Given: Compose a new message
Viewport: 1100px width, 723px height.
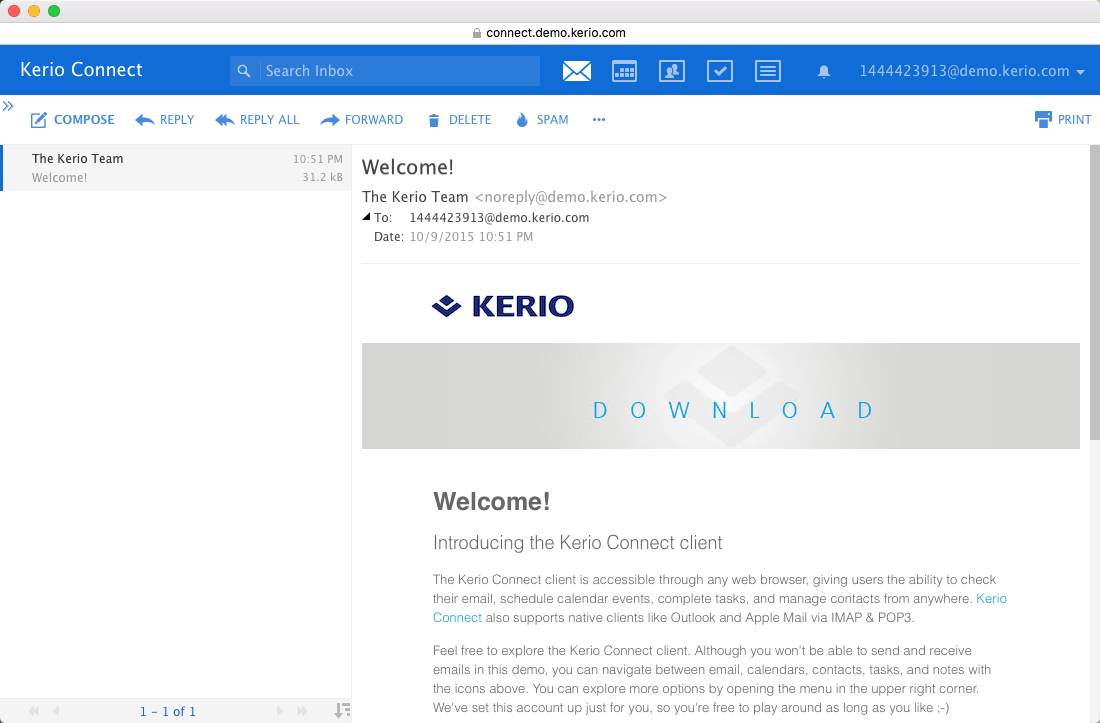Looking at the screenshot, I should coord(73,120).
